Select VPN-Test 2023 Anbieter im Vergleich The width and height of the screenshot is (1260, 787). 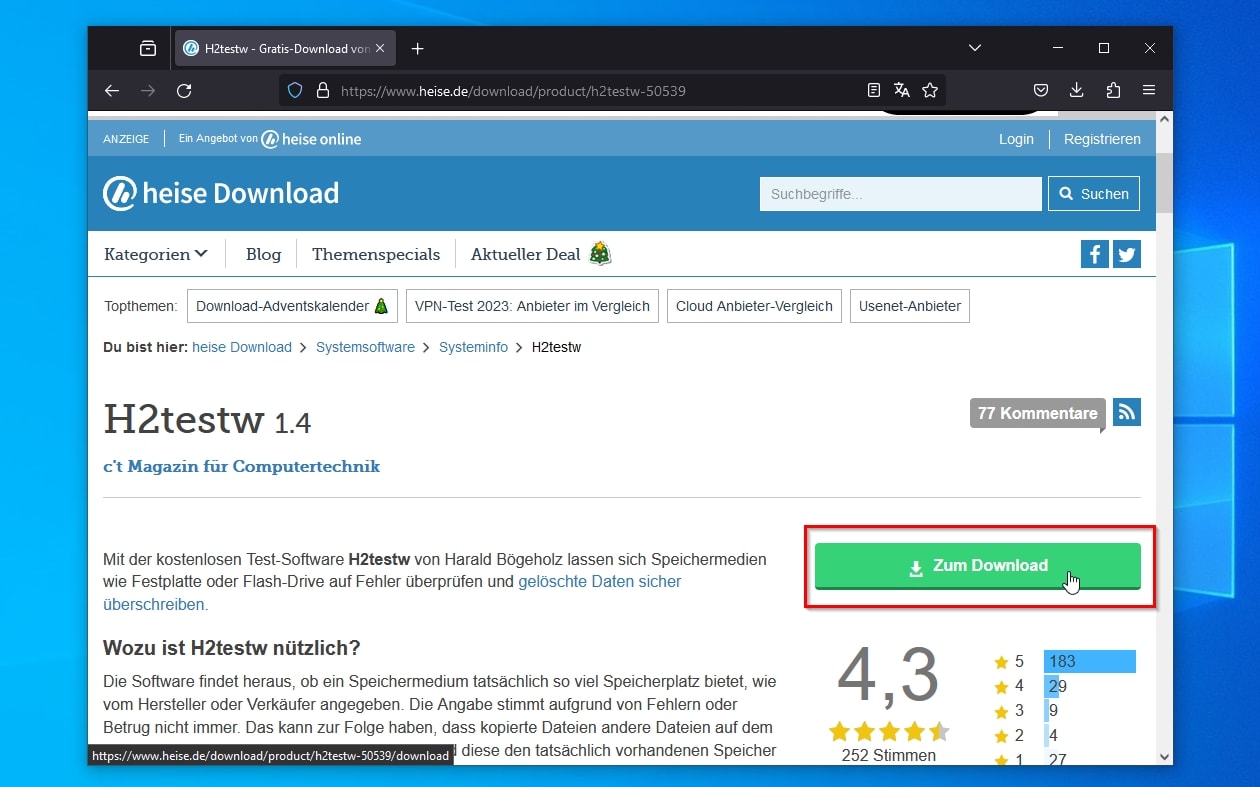(532, 306)
